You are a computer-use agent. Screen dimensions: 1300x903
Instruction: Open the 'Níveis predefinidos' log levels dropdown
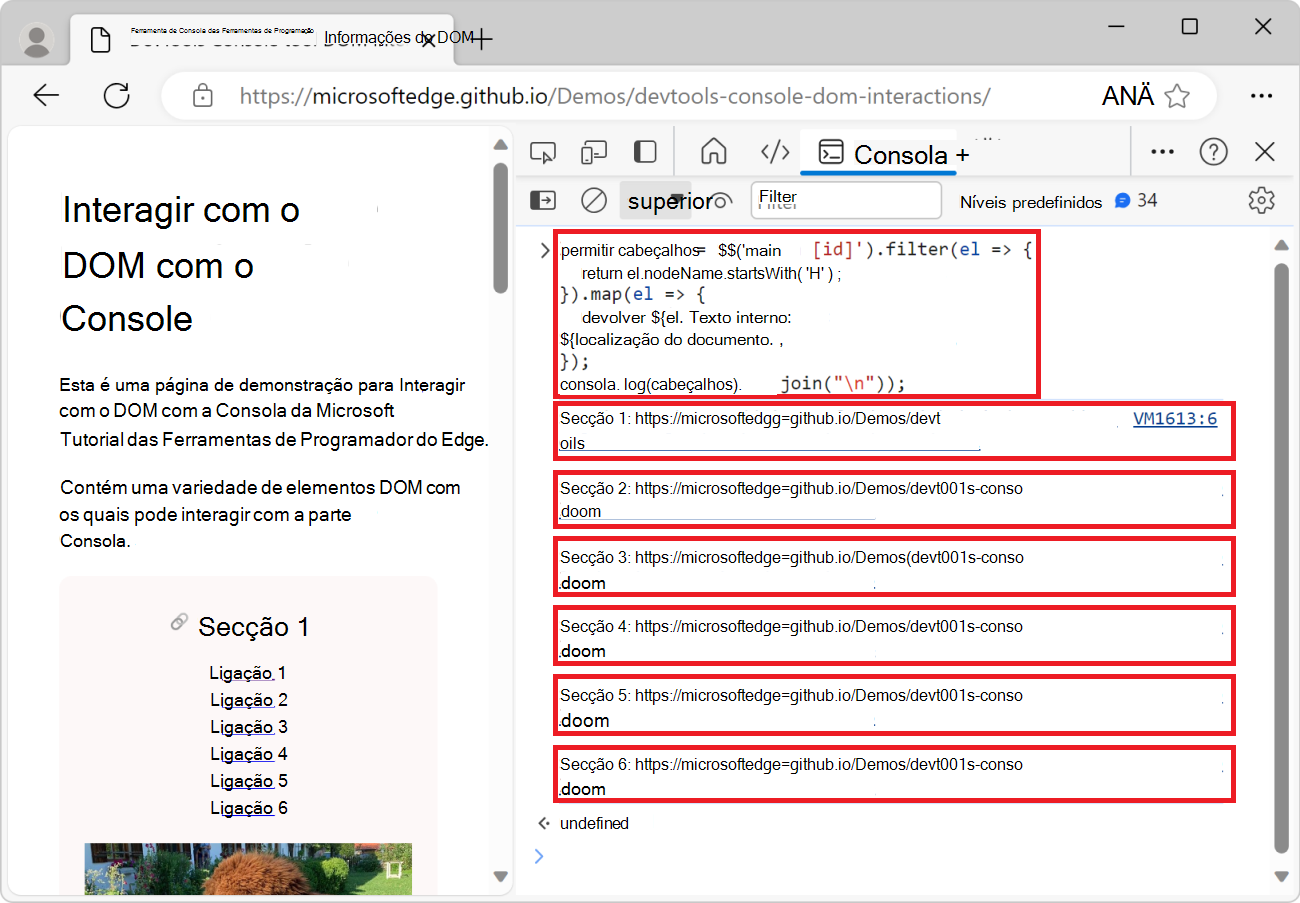pyautogui.click(x=1032, y=200)
